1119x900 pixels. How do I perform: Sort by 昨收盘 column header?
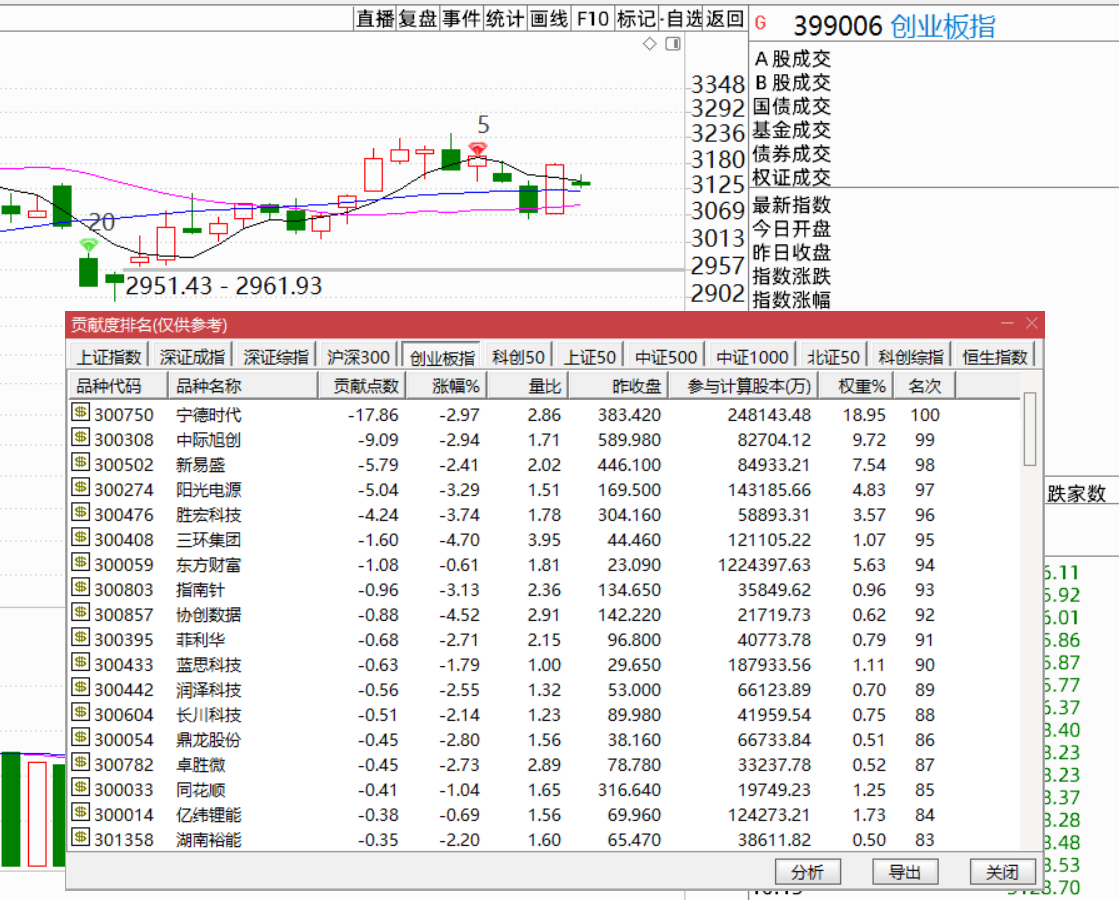pyautogui.click(x=618, y=385)
